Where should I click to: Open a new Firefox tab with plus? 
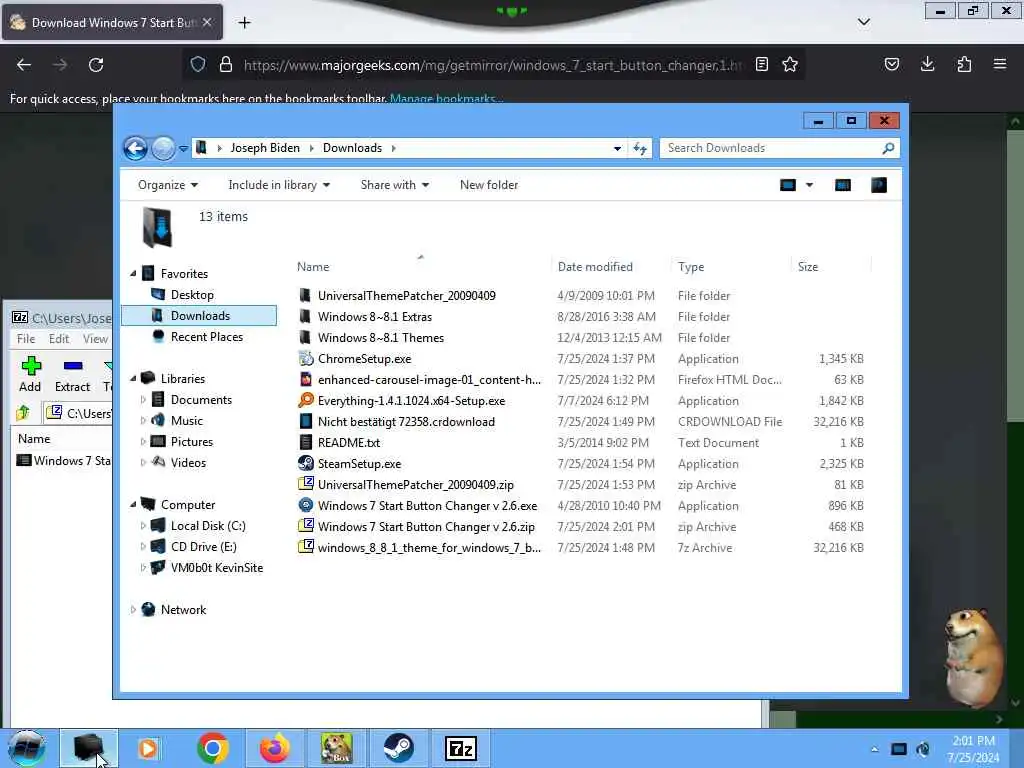pos(244,23)
